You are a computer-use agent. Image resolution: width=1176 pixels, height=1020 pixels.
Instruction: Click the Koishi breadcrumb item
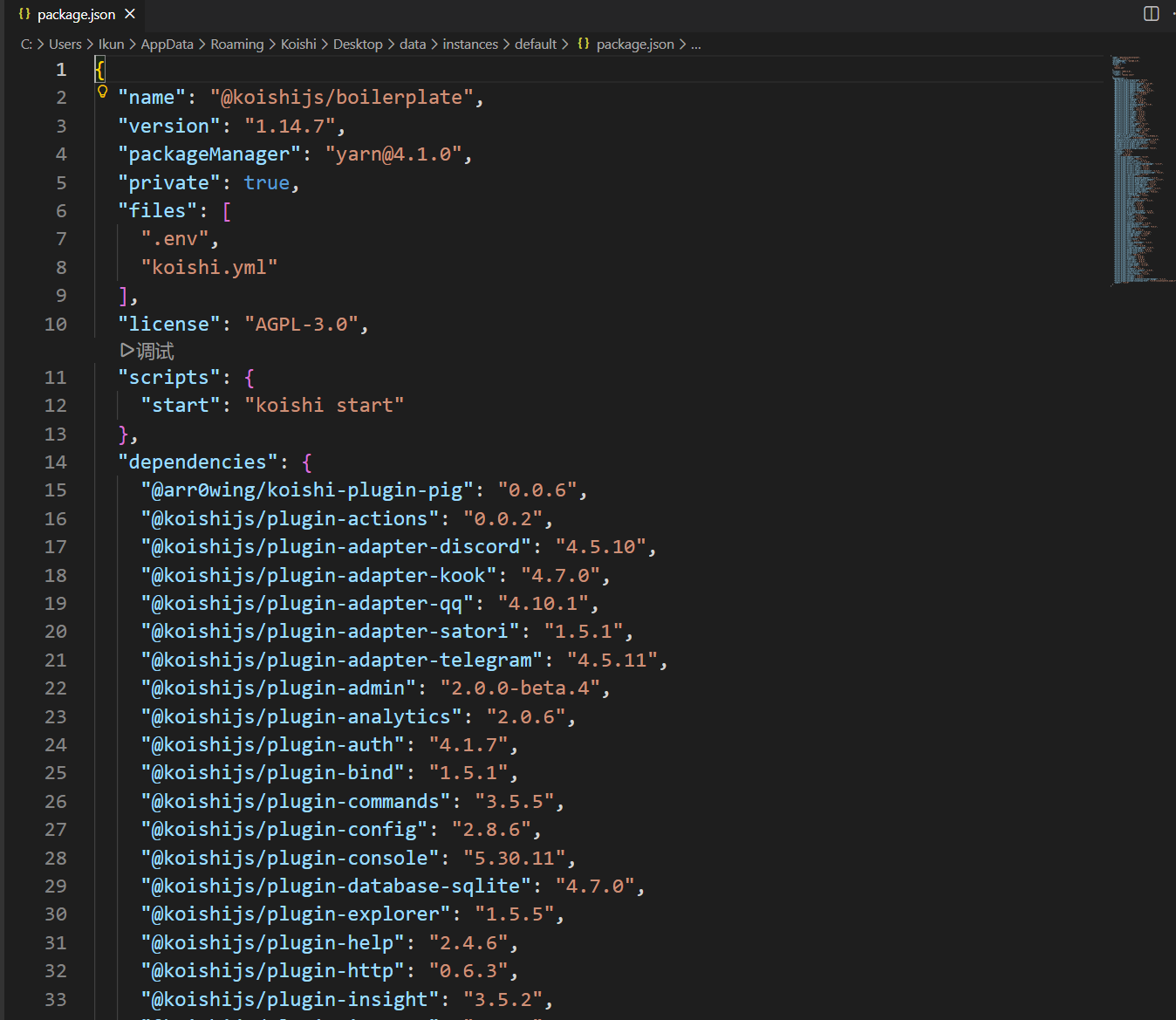pyautogui.click(x=298, y=44)
